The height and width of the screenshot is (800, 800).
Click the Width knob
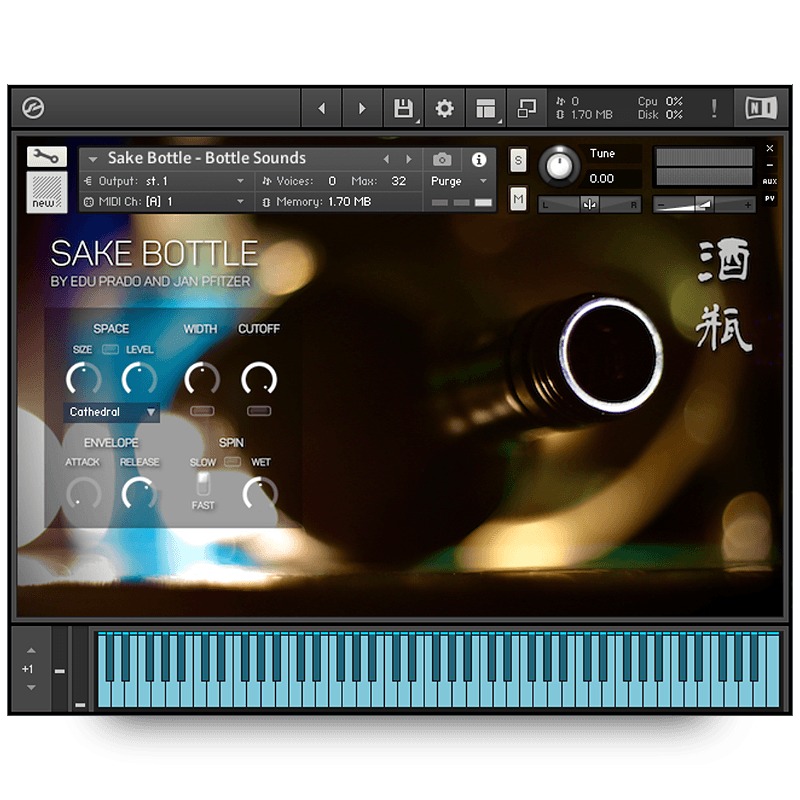pos(202,379)
